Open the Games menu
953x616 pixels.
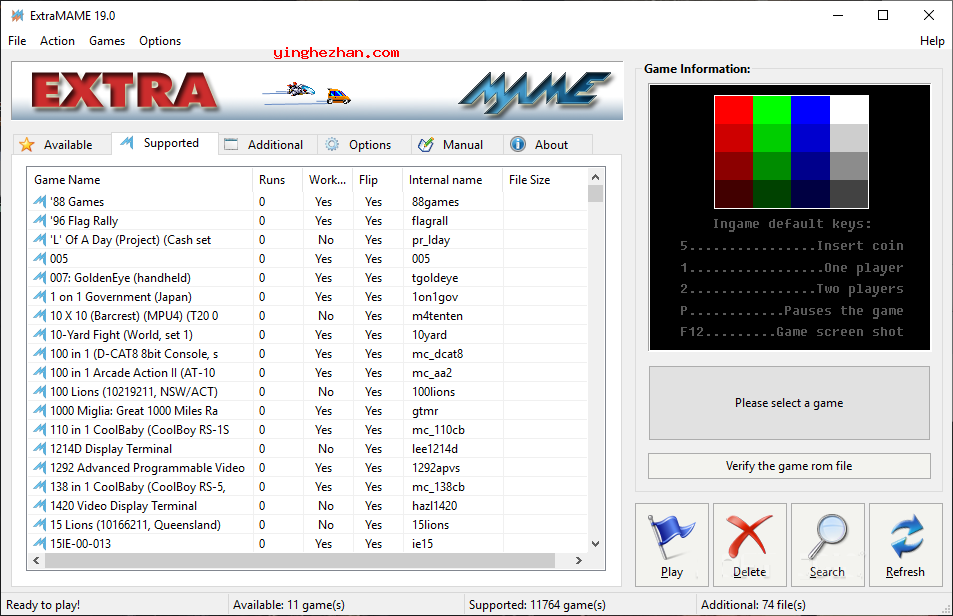(107, 41)
